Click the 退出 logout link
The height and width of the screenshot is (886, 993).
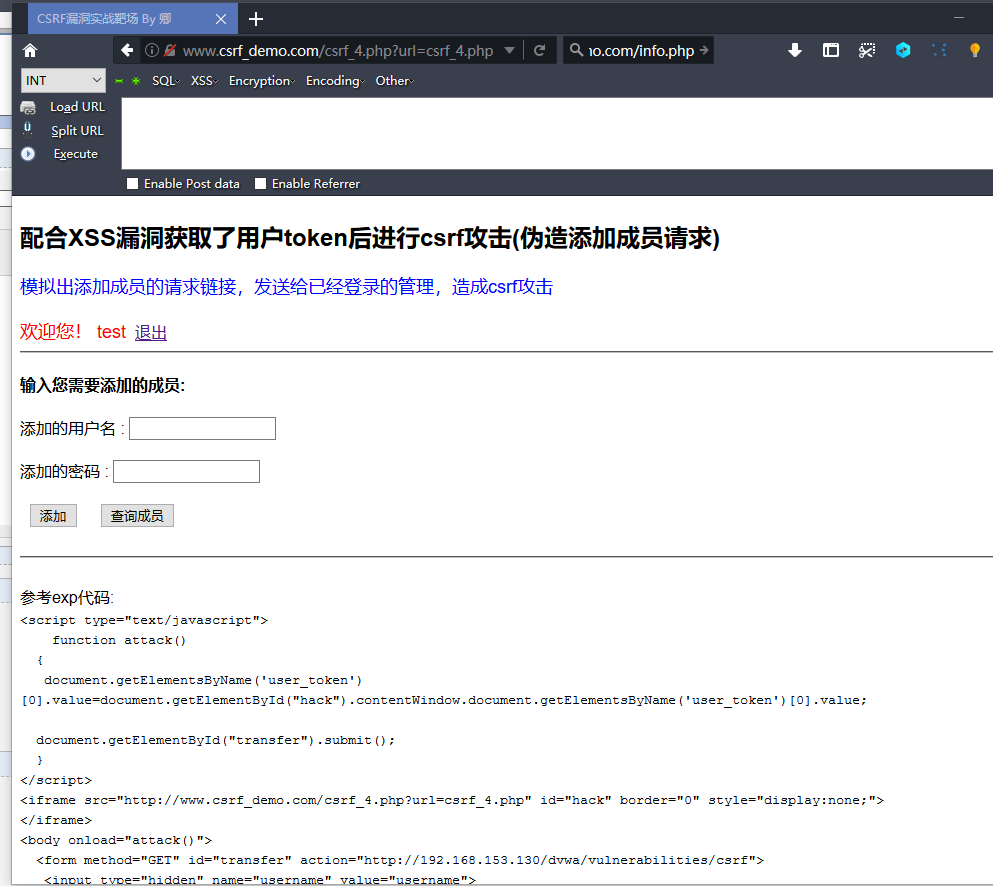151,332
